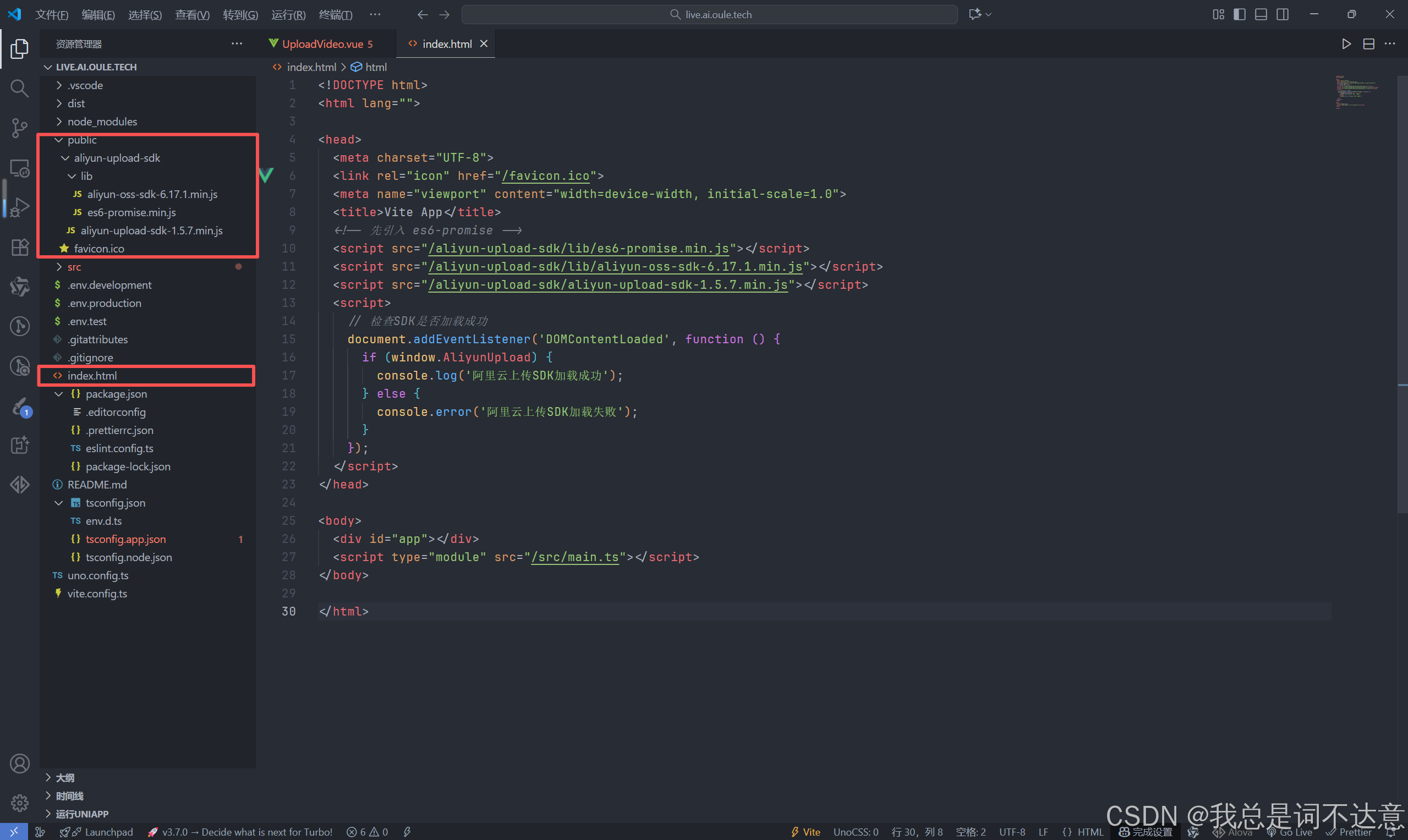Expand the 大纲 outline section

pyautogui.click(x=64, y=778)
